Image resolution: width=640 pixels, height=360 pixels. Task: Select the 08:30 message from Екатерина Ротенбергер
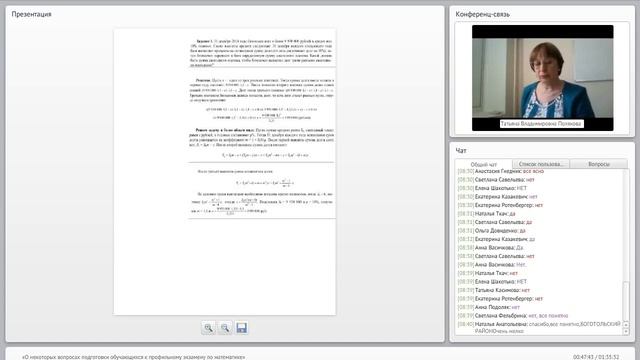coord(500,205)
